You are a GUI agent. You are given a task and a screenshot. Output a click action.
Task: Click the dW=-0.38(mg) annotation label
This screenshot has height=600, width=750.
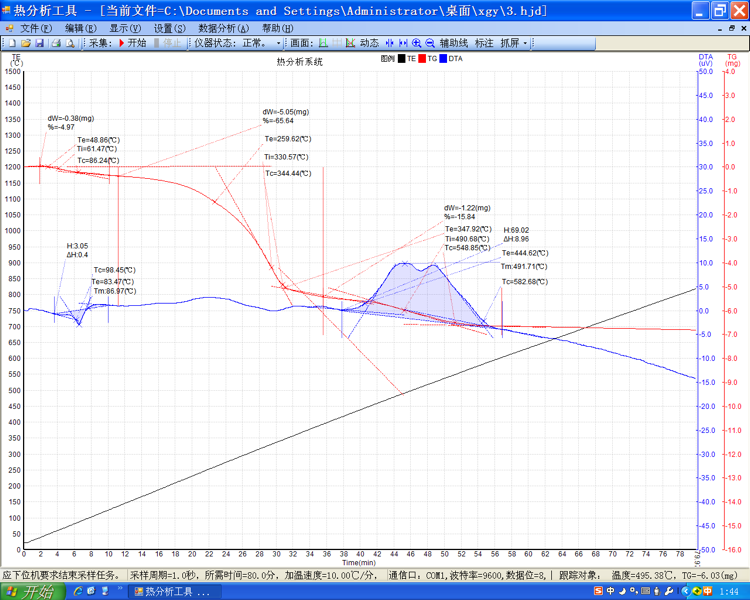pyautogui.click(x=71, y=118)
